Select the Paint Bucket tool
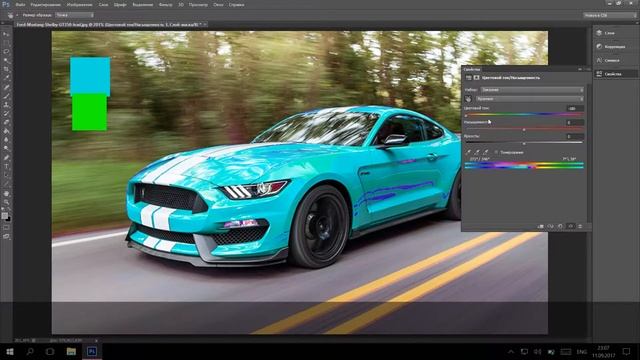This screenshot has width=640, height=360. coord(6,131)
